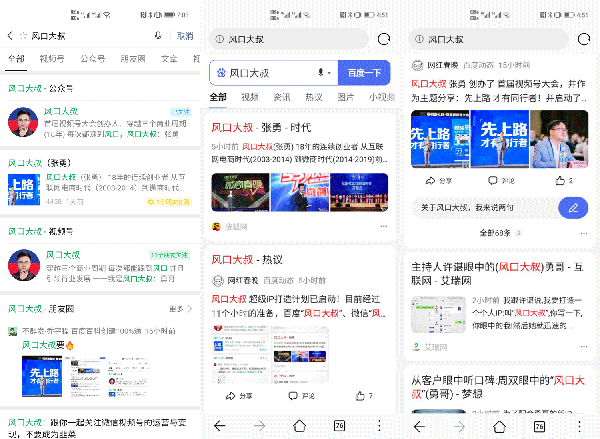Tap the thumbs-up icon showing 2 likes

(560, 180)
